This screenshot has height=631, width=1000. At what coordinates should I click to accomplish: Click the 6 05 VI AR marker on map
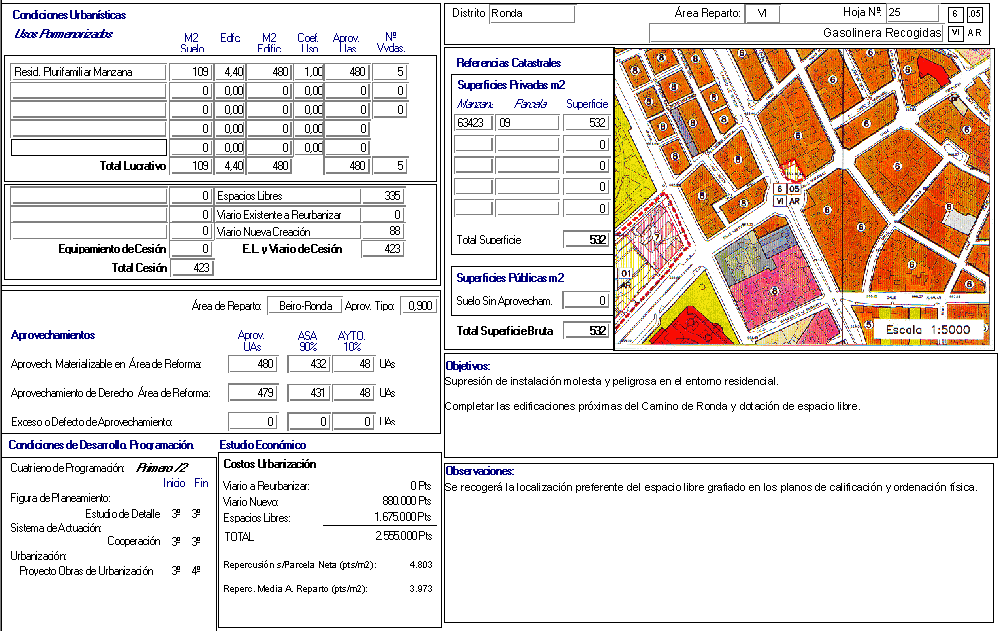[787, 194]
